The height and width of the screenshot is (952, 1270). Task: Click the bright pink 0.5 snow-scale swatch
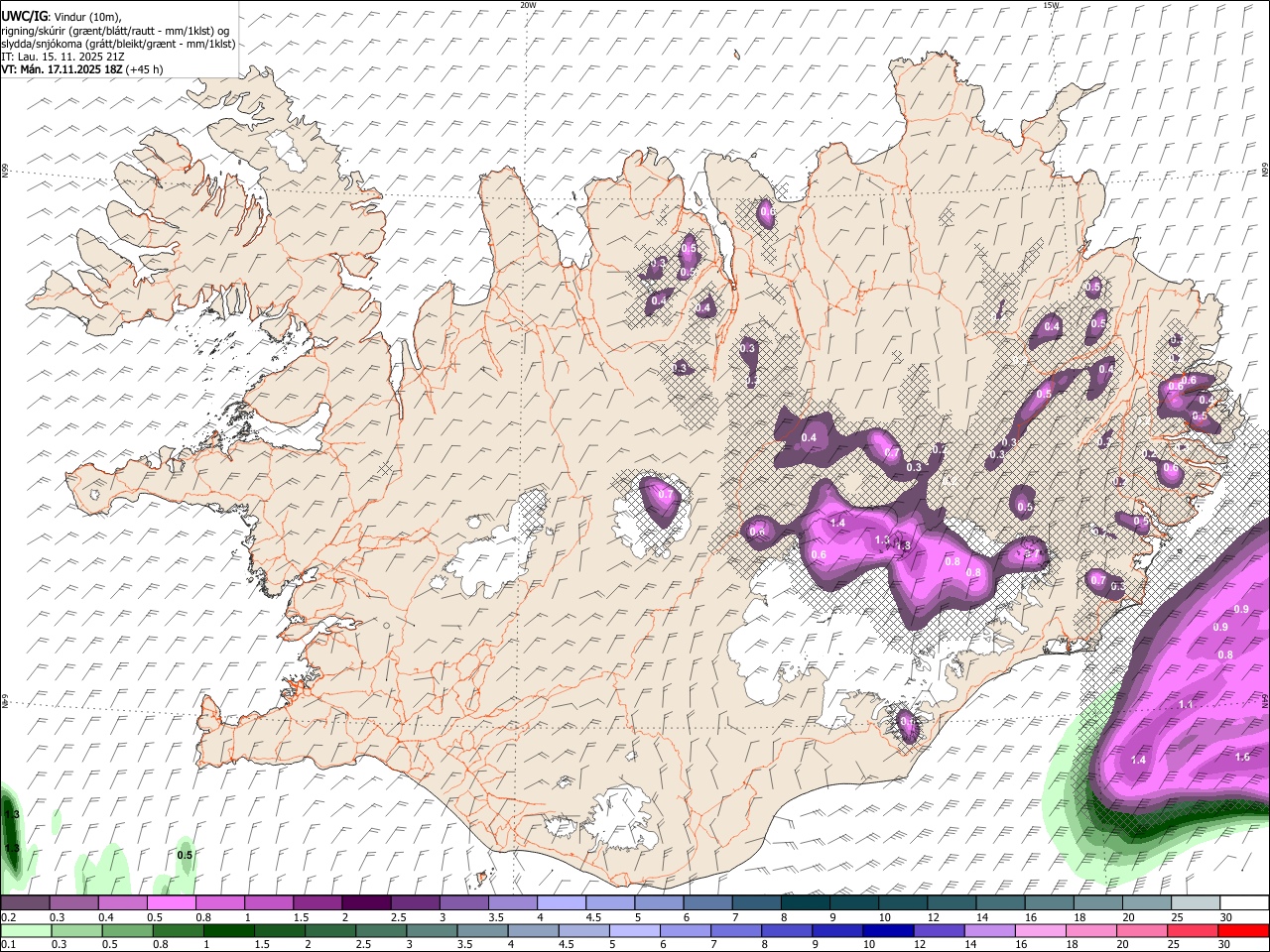(x=171, y=903)
